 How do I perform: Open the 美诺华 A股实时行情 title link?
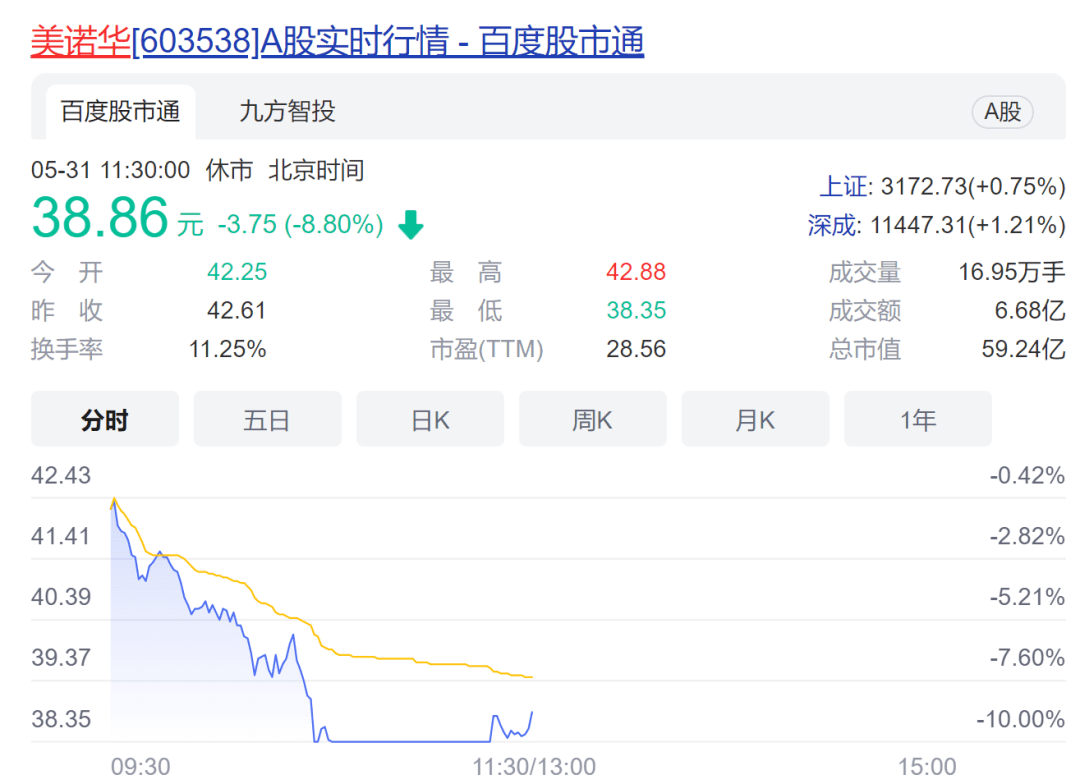point(337,41)
